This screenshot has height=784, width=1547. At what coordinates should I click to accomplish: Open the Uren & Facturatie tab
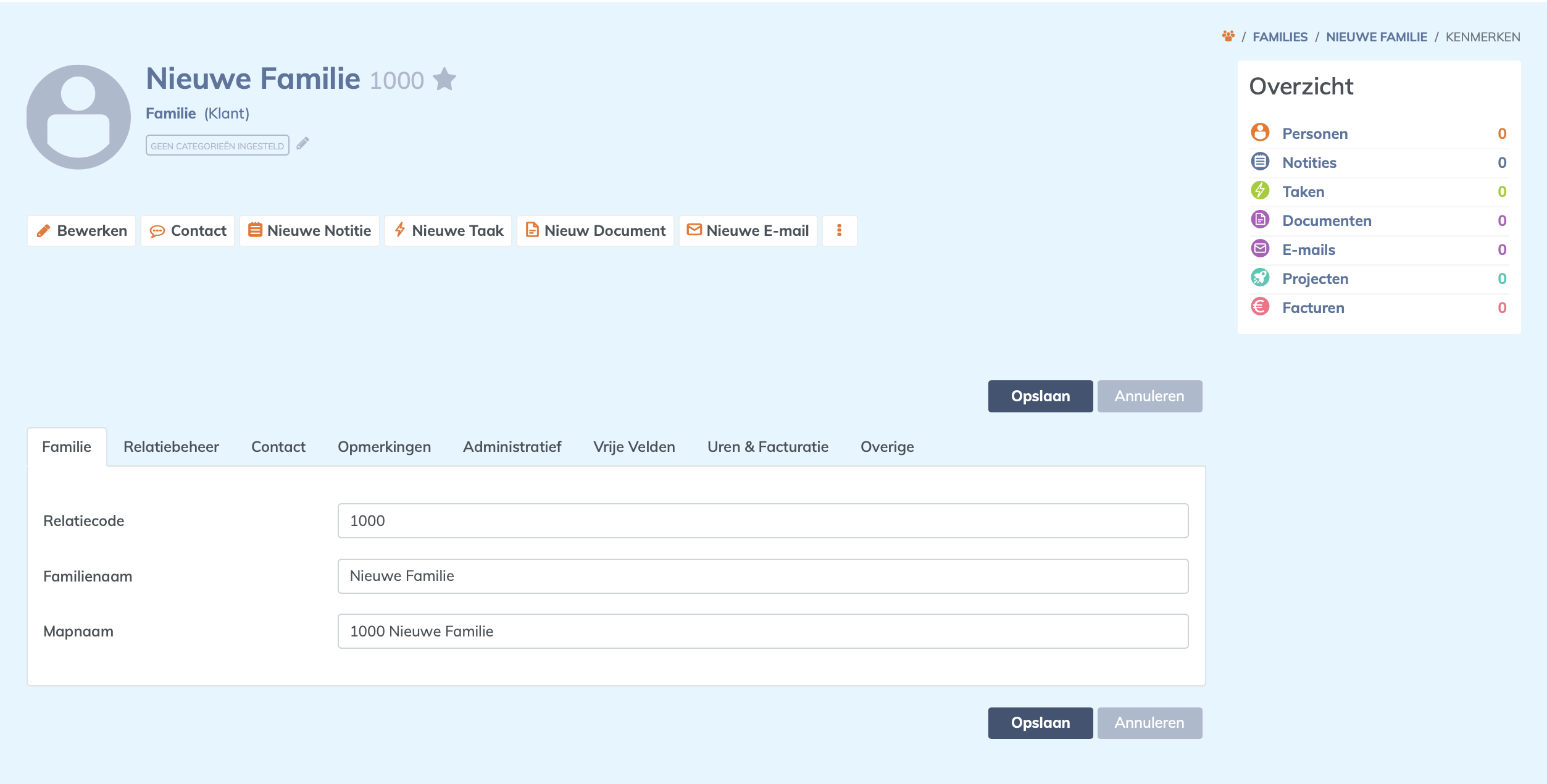[767, 446]
